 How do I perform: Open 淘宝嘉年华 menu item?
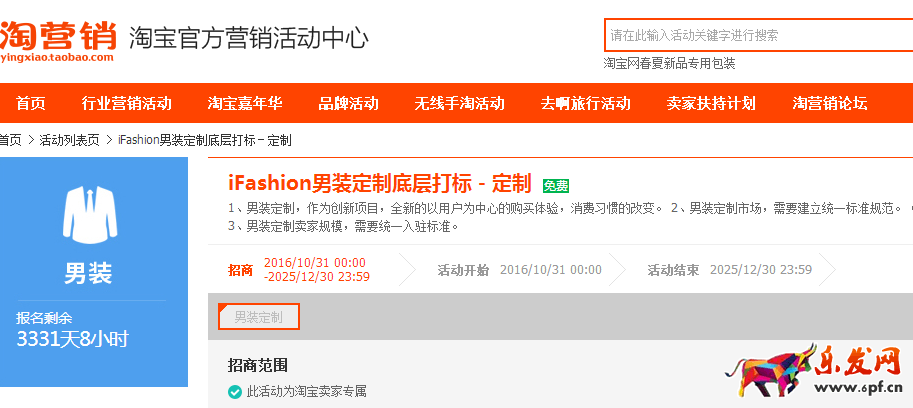(x=245, y=104)
